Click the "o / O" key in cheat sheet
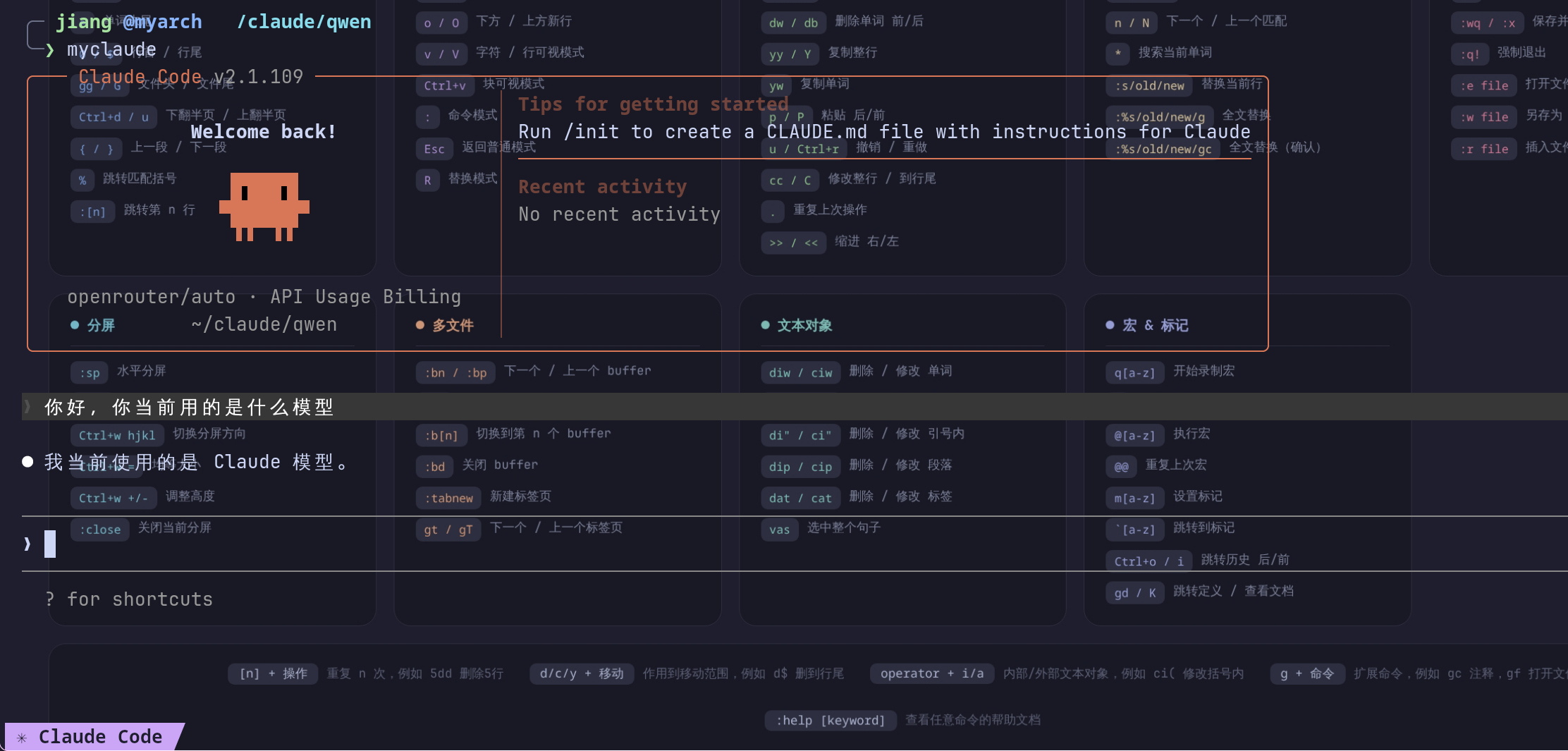1568x751 pixels. [x=441, y=23]
